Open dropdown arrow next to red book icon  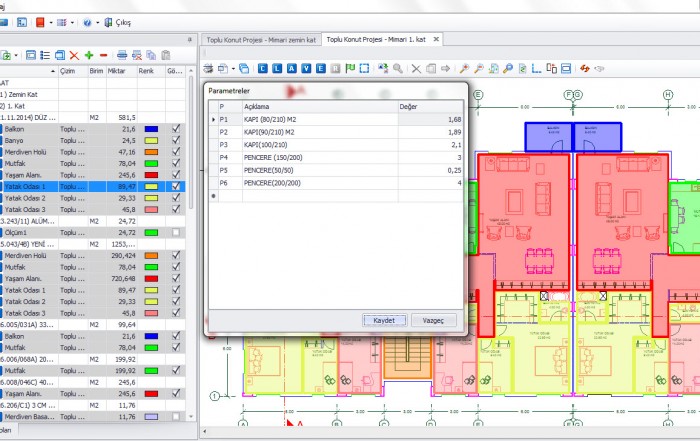(49, 21)
